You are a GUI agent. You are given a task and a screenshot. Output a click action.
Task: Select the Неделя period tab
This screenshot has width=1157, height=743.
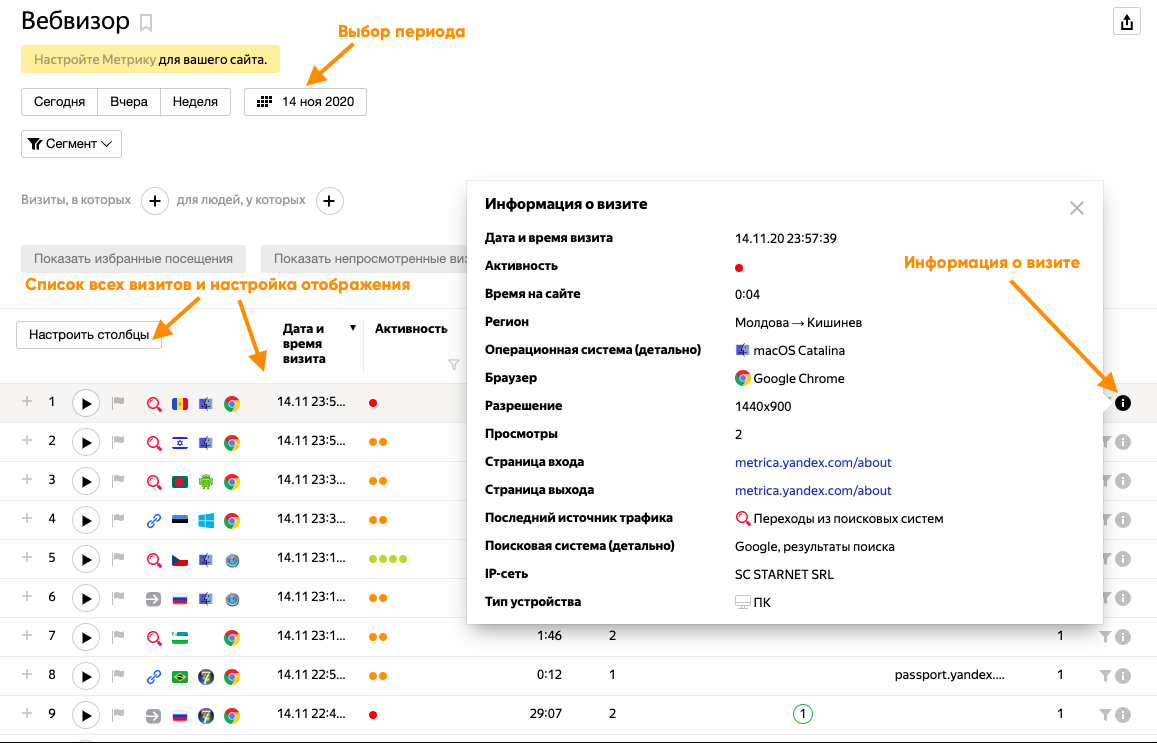[x=195, y=102]
